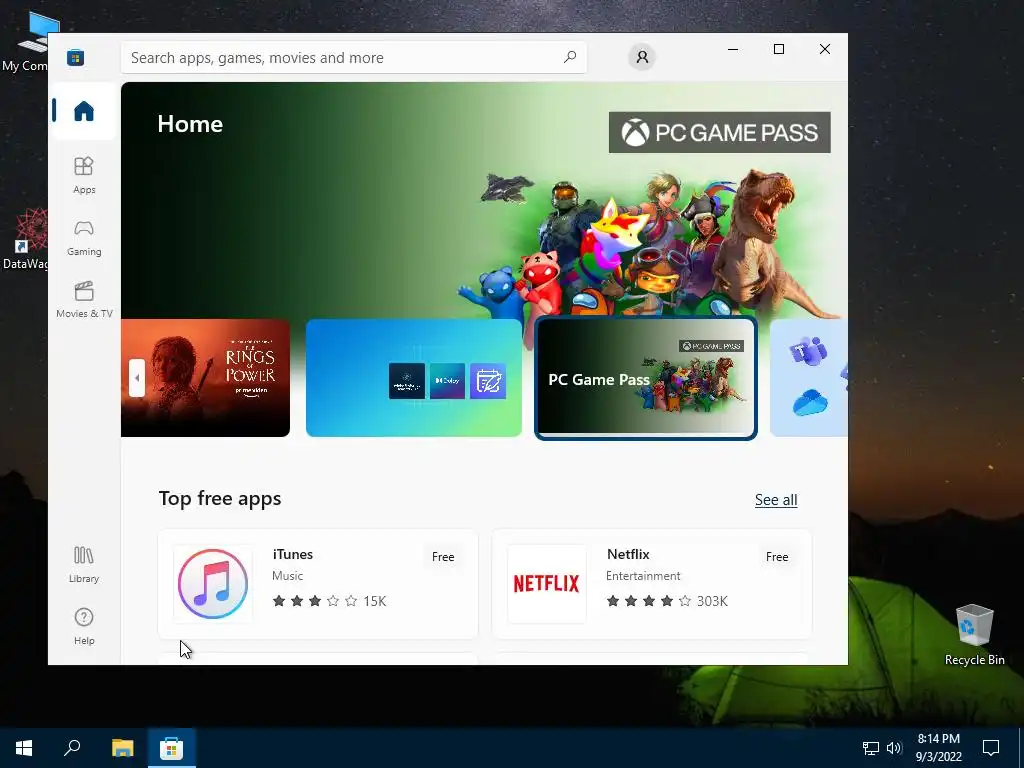Open the Netflix app icon
This screenshot has width=1024, height=768.
(x=547, y=584)
